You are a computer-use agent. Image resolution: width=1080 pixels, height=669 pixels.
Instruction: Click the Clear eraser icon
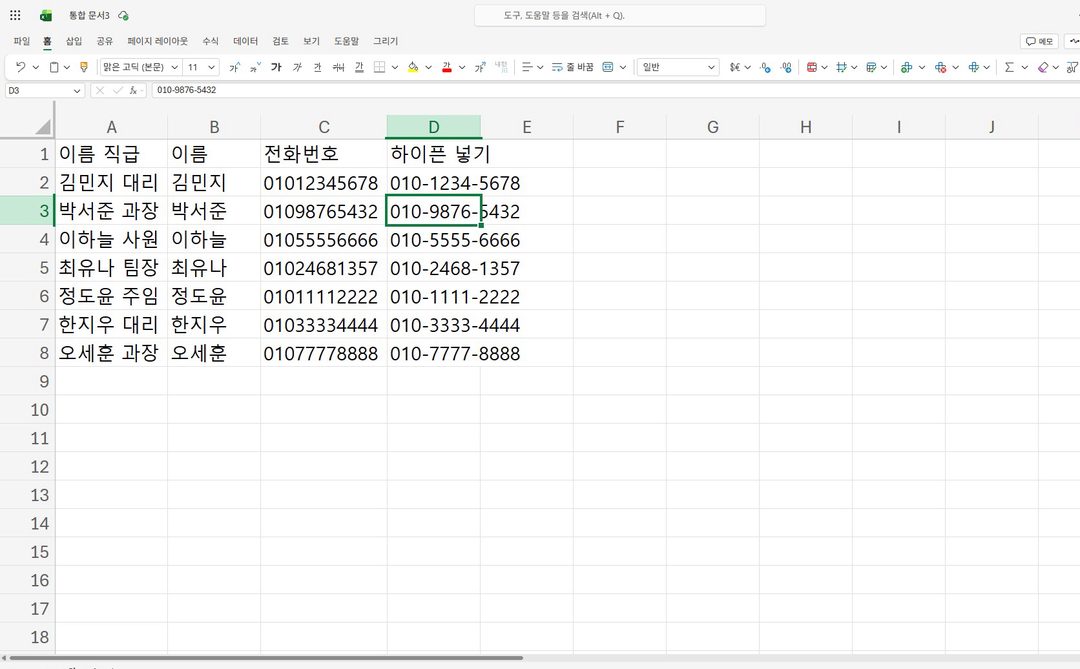click(1043, 67)
